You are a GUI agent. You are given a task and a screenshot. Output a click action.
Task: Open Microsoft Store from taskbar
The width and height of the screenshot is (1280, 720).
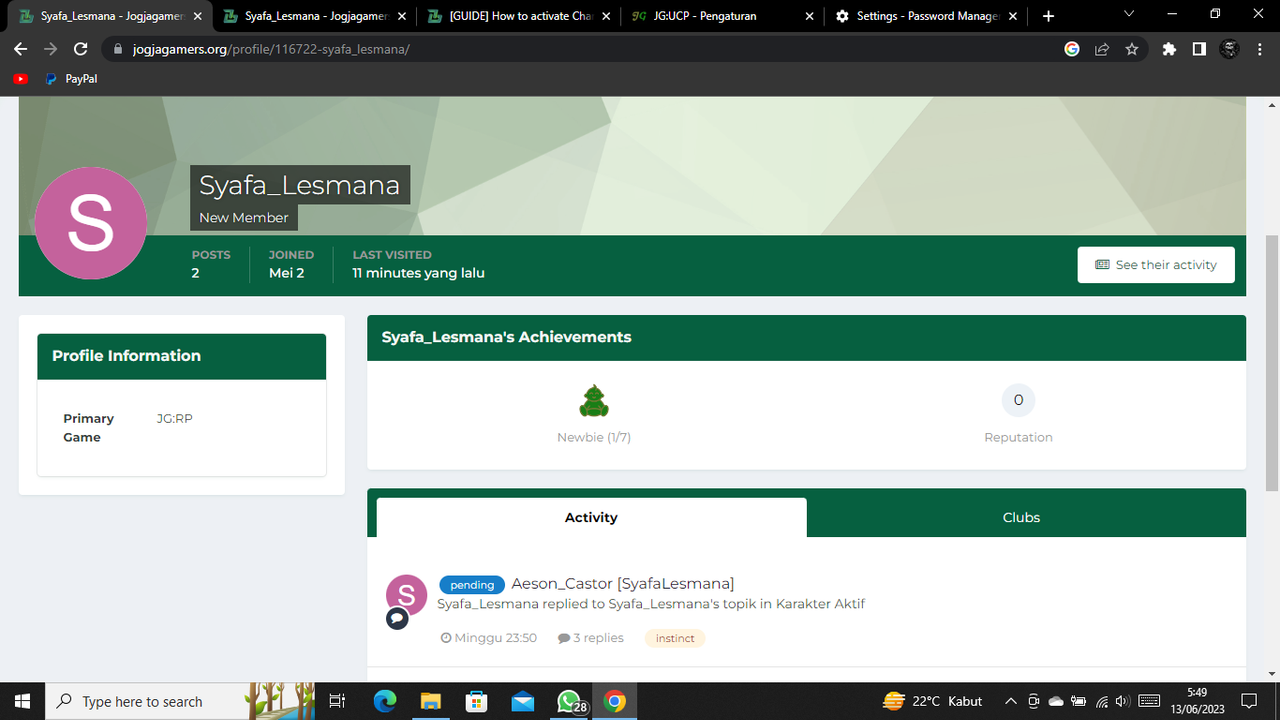point(477,701)
